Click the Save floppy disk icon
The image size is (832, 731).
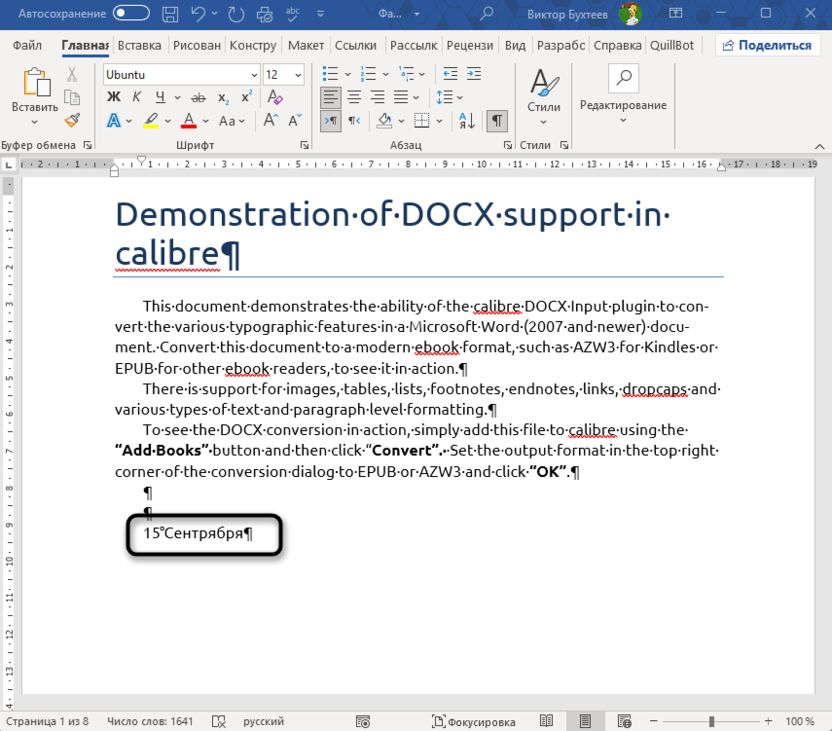click(x=170, y=14)
